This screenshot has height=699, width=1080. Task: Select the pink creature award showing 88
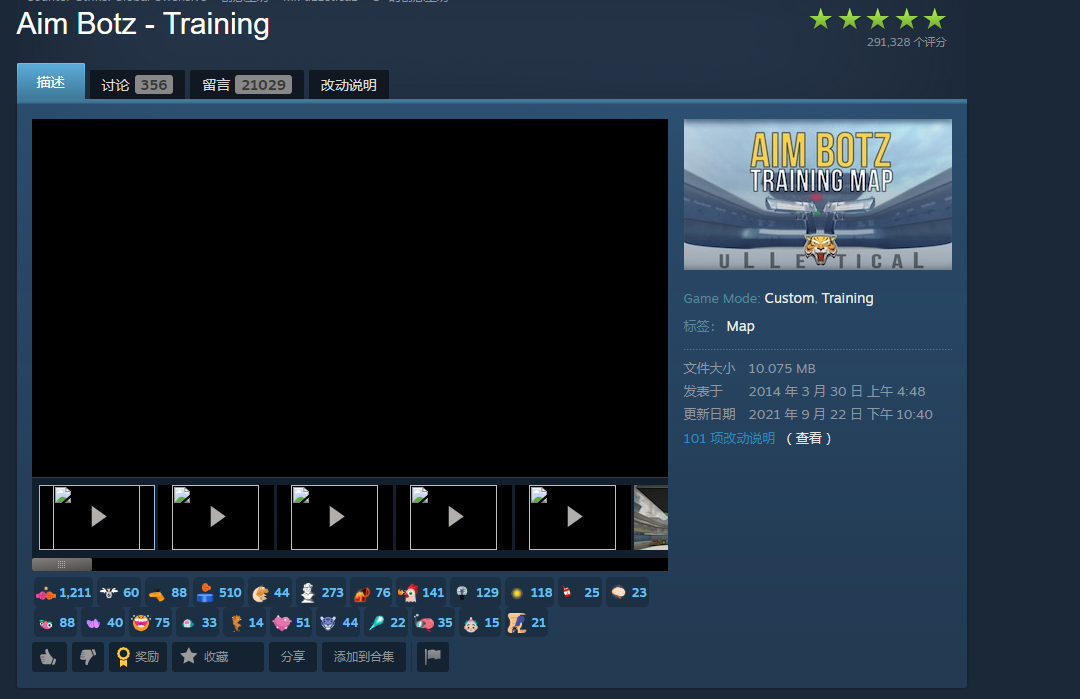click(x=56, y=623)
